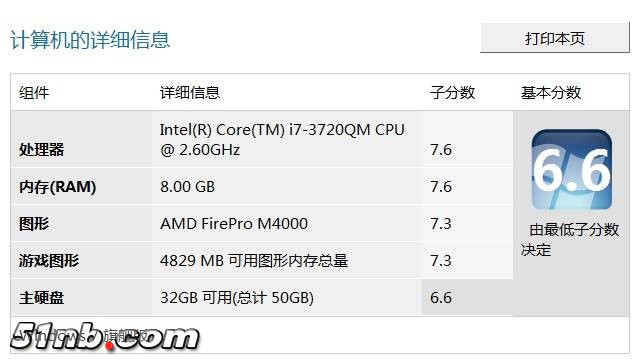
Task: Click the 打印本页 print button
Action: [555, 38]
